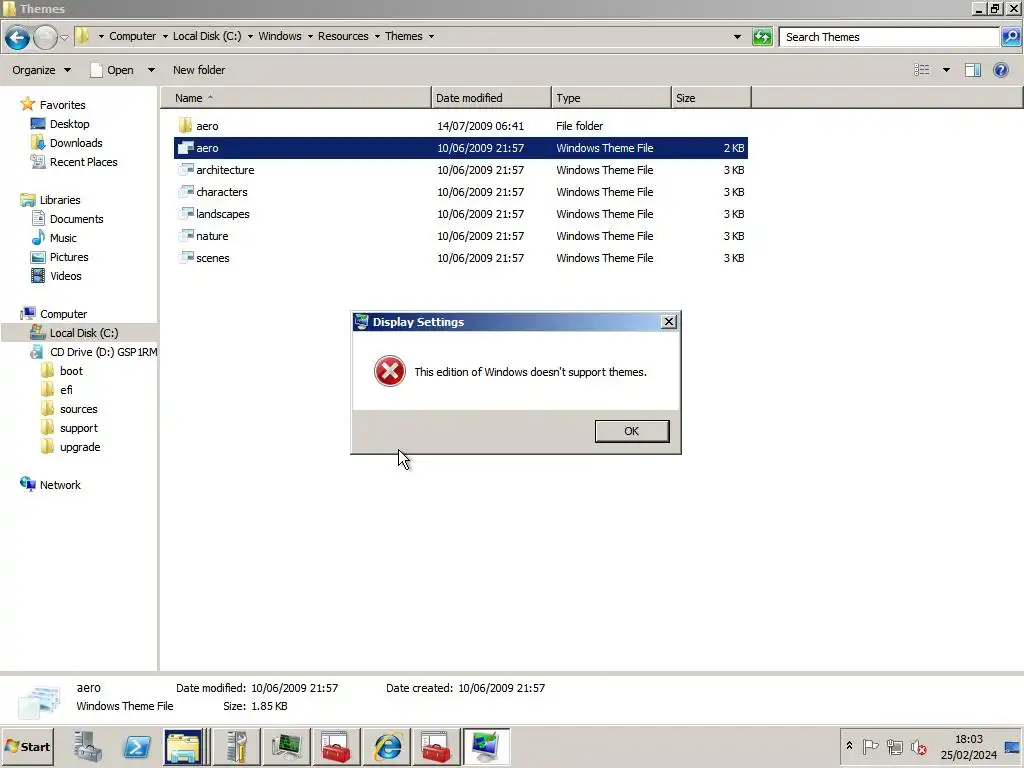Click the search magnifier icon

(x=1010, y=37)
